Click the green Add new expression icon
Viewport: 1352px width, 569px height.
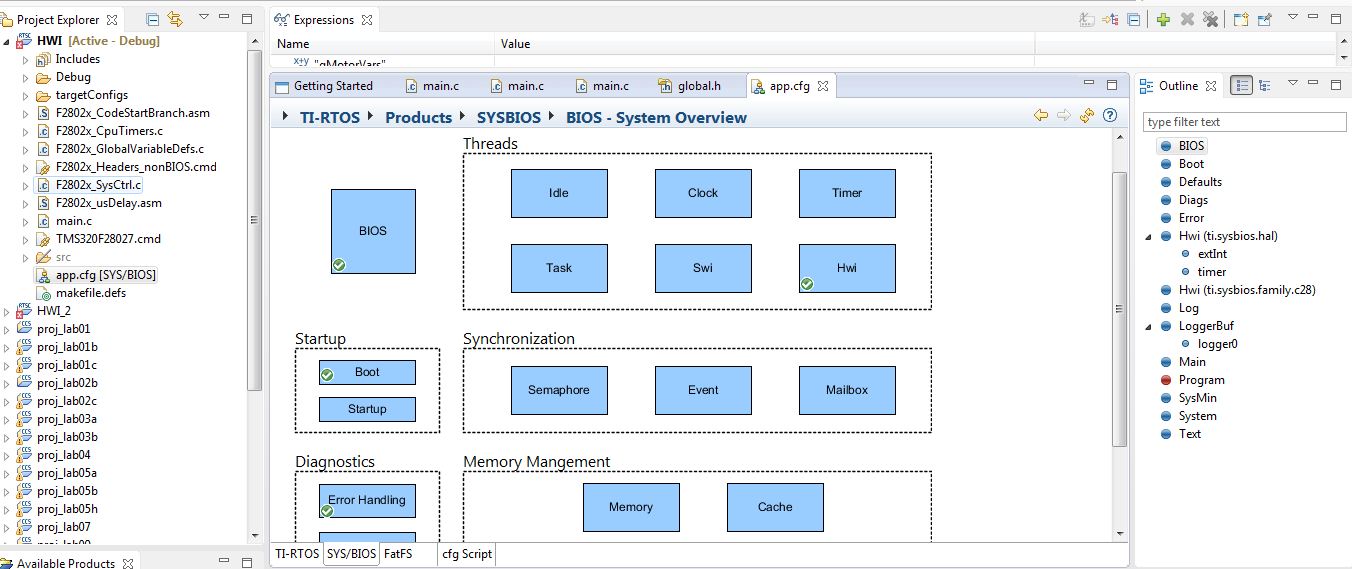1163,19
